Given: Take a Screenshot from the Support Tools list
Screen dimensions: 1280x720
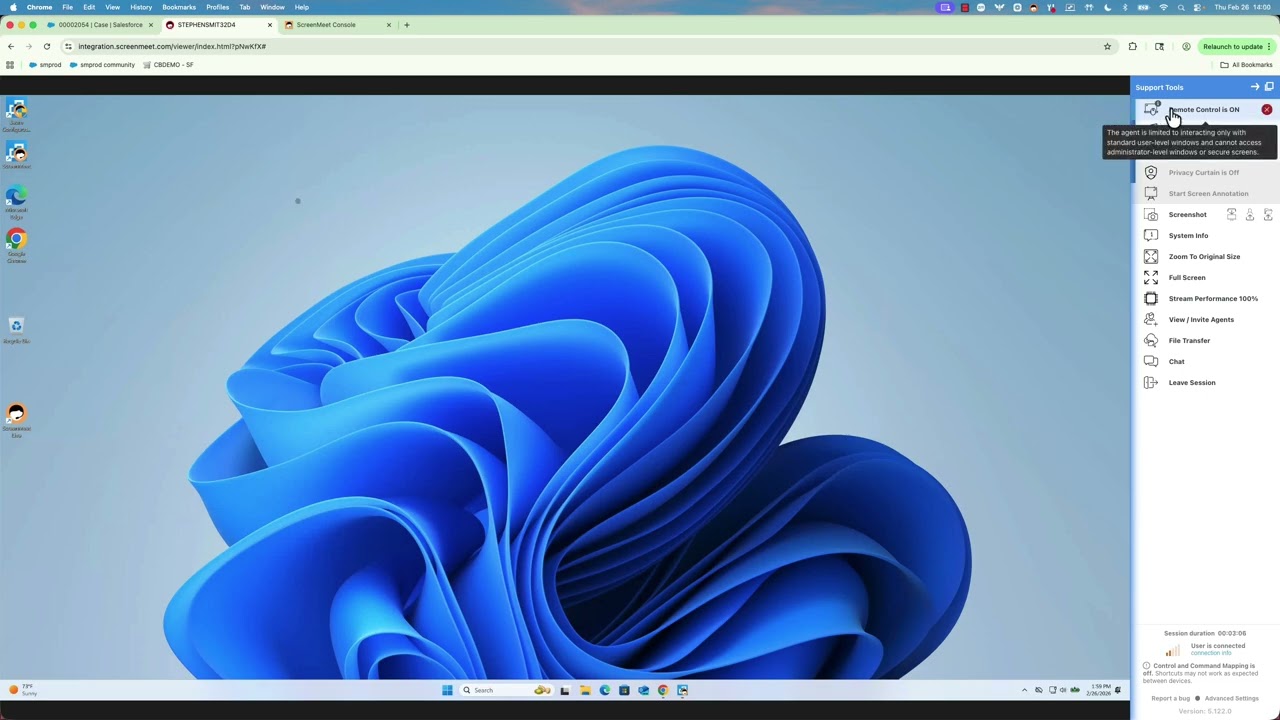Looking at the screenshot, I should (x=1187, y=214).
